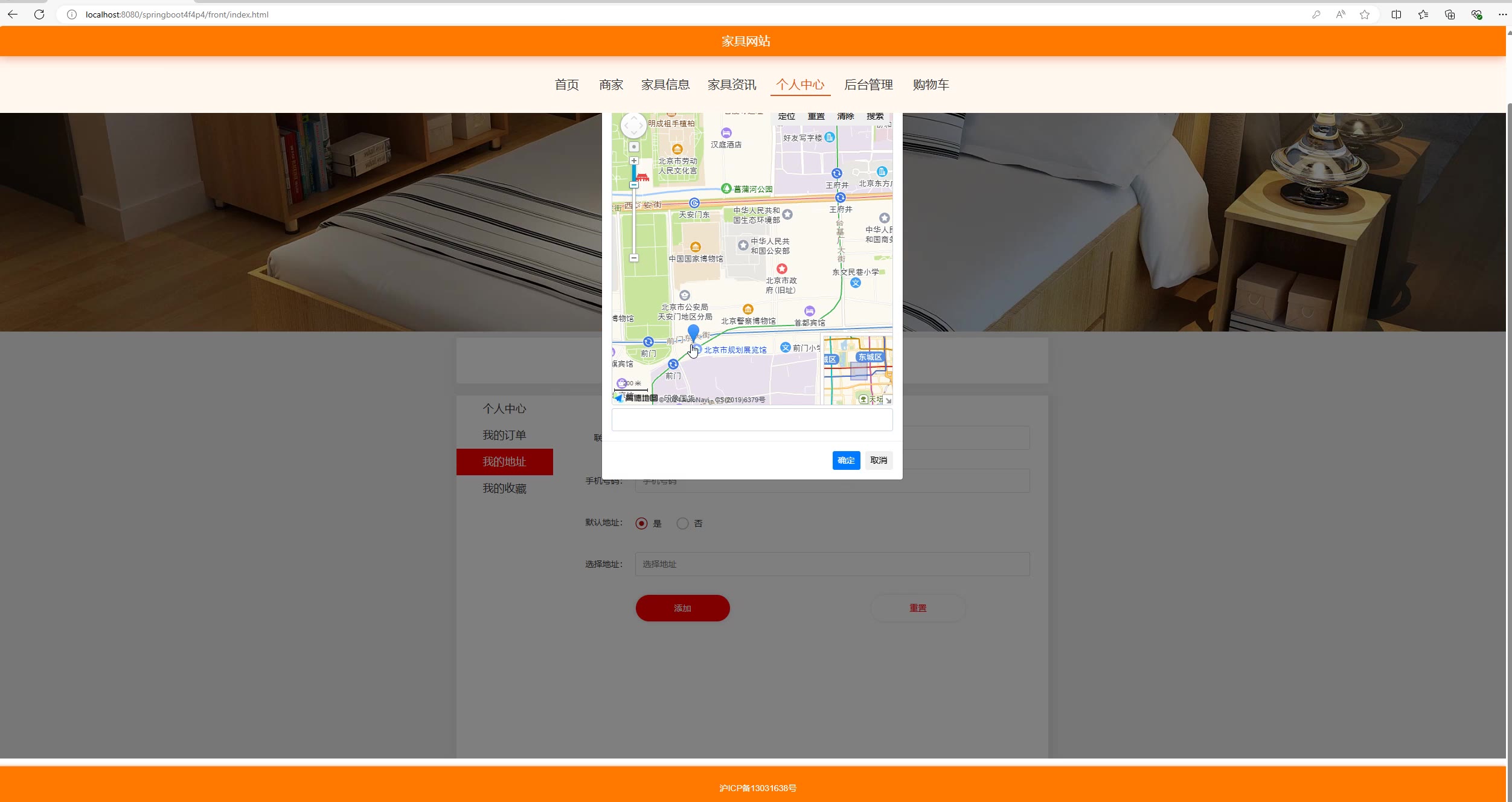Click the overview mini-map thumbnail

coord(858,370)
